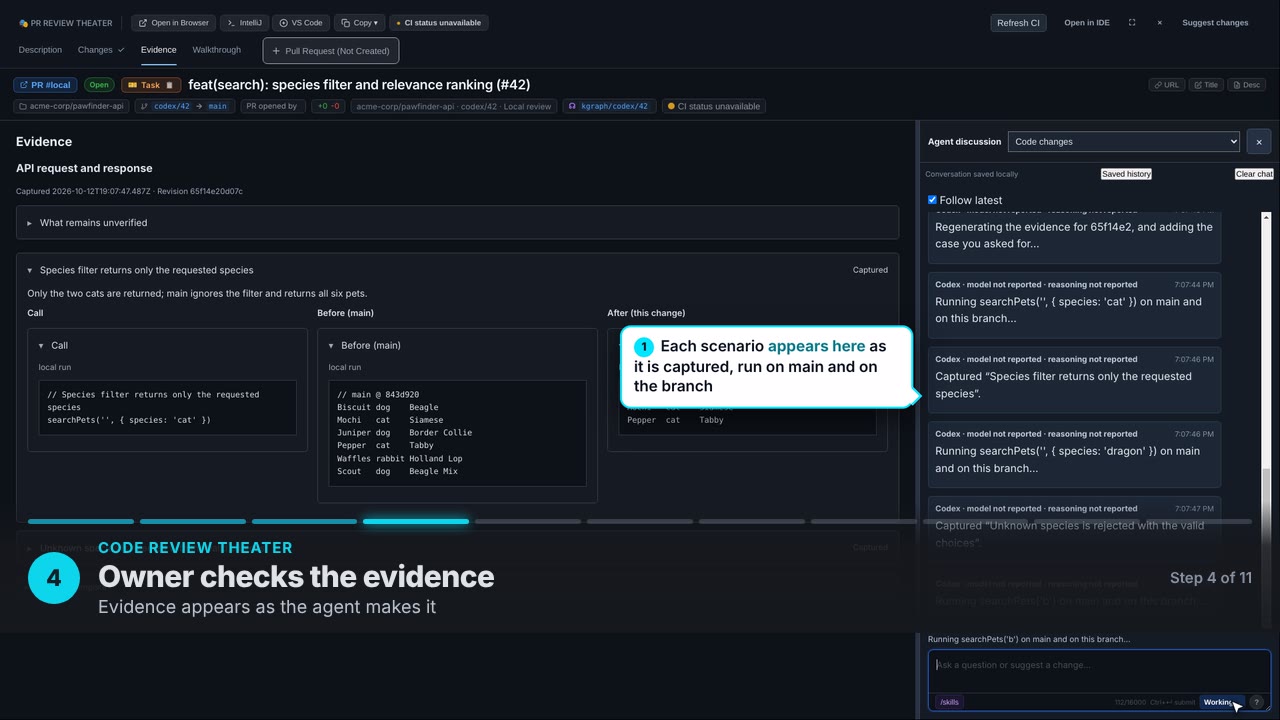Click the CI status unavailable badge in toolbar
The width and height of the screenshot is (1280, 720).
[439, 23]
